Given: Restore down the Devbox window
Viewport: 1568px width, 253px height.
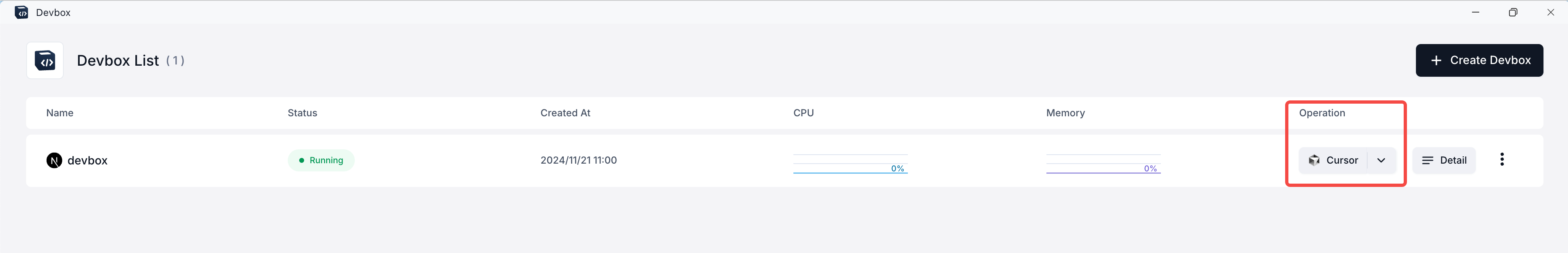Looking at the screenshot, I should coord(1512,12).
